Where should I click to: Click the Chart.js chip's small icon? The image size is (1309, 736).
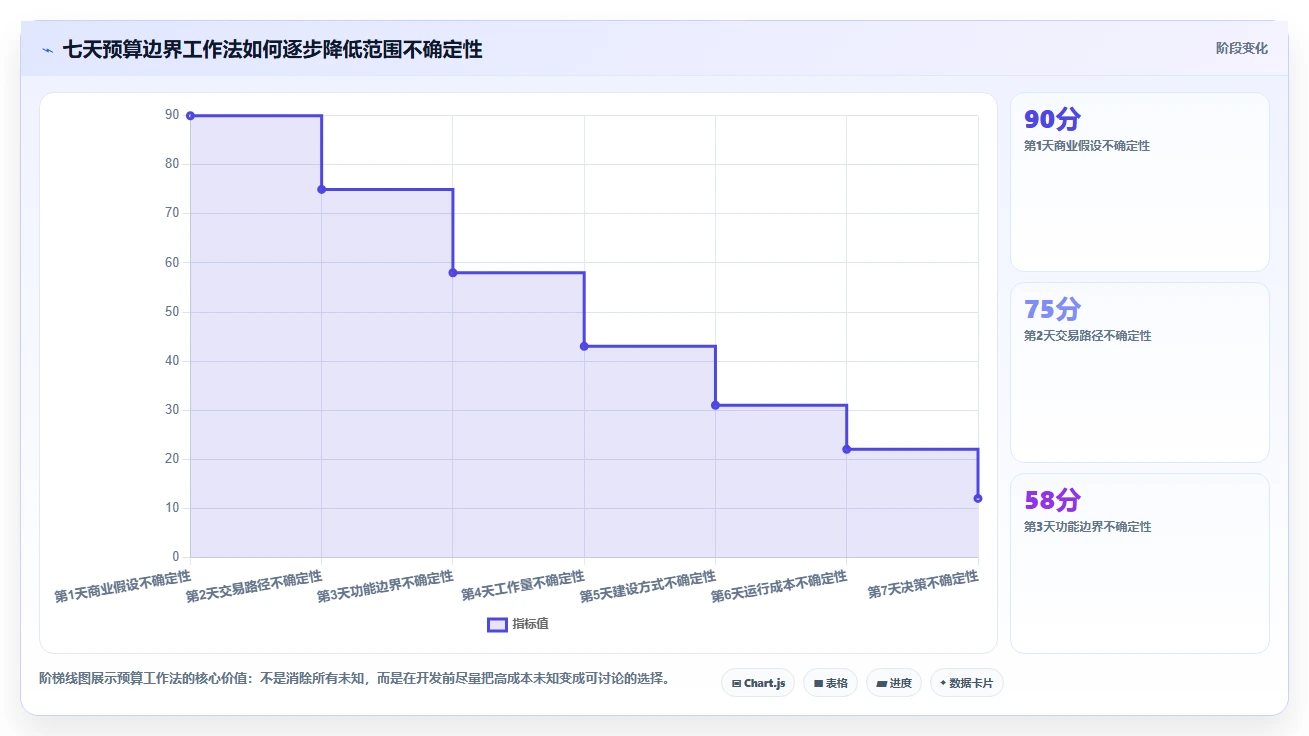pyautogui.click(x=737, y=684)
